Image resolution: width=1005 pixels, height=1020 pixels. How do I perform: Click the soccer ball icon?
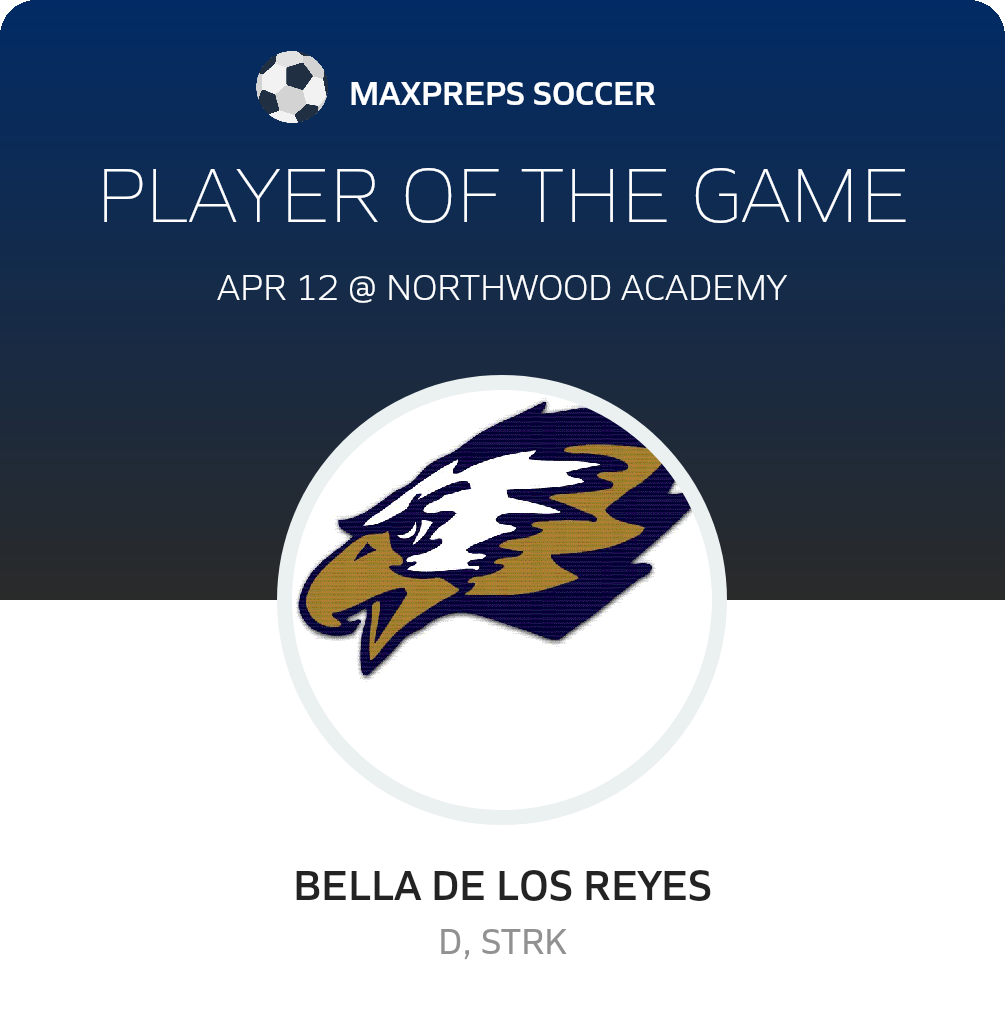291,87
